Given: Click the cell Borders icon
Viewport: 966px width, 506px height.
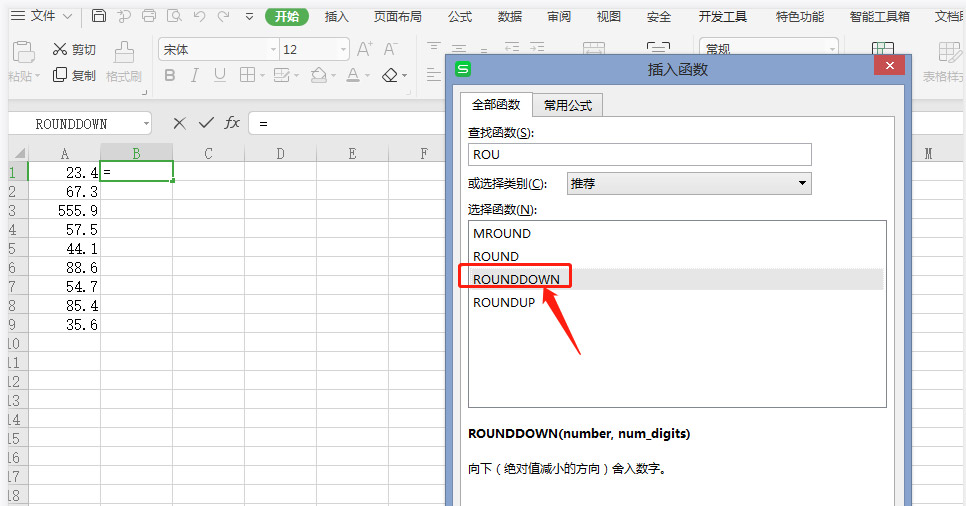Looking at the screenshot, I should 247,75.
